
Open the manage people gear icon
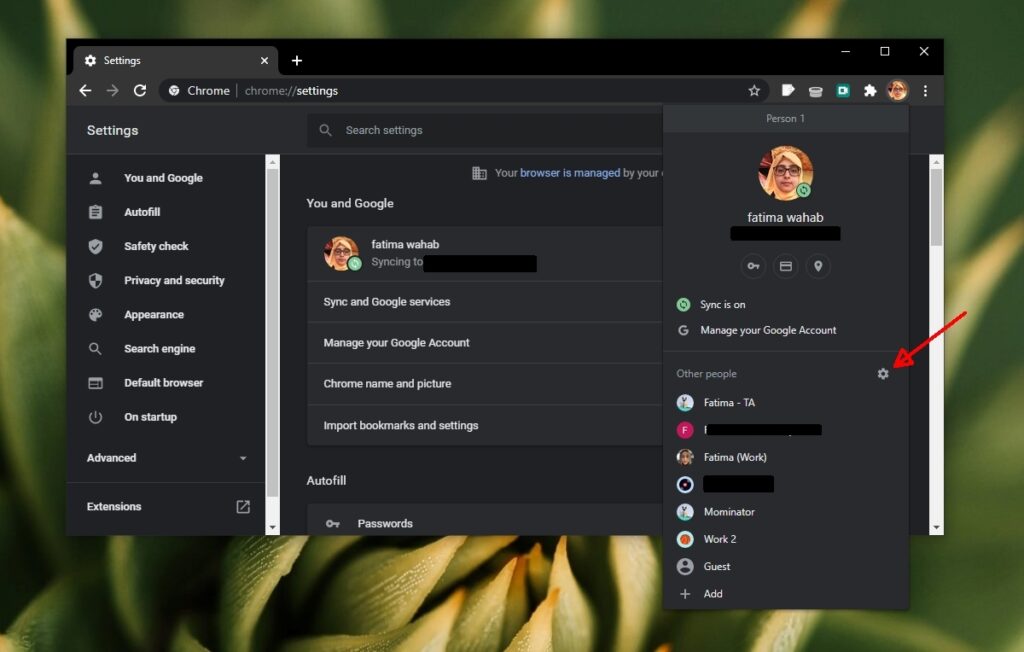click(883, 373)
